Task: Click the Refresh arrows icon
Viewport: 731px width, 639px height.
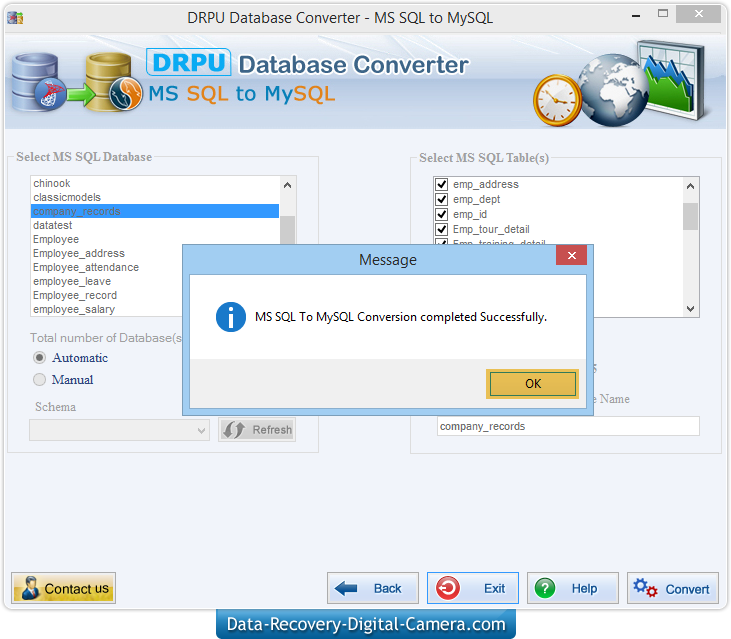Action: (234, 430)
